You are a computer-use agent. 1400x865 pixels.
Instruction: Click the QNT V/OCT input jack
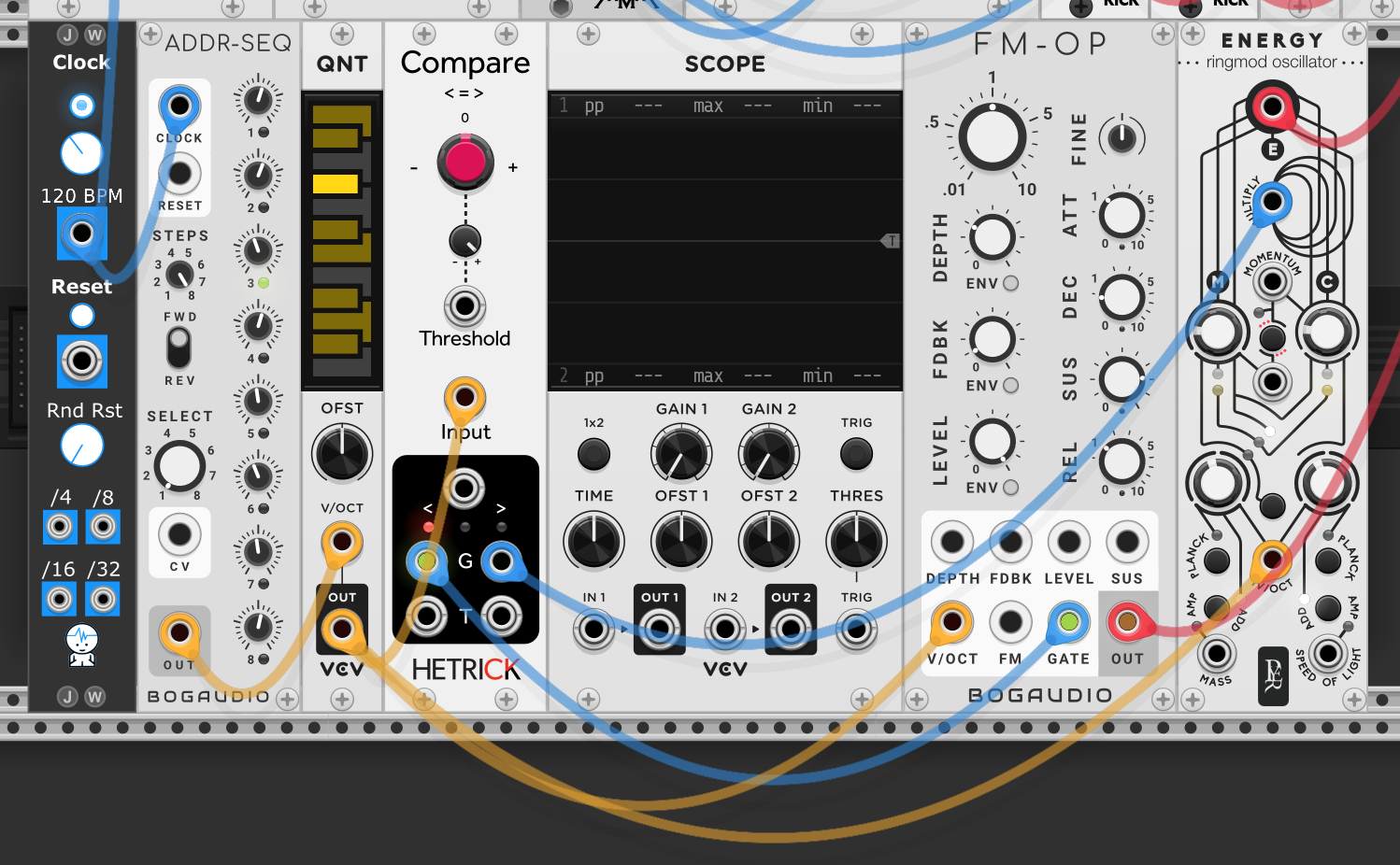[x=342, y=541]
